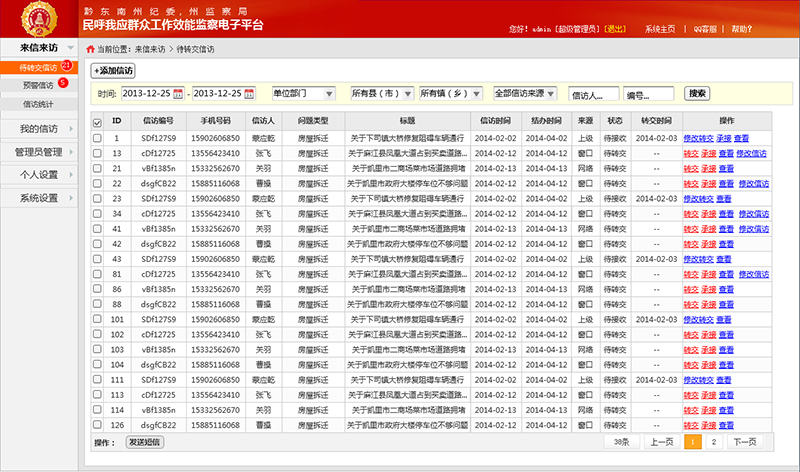Check the checkbox for row ID 22
The width and height of the screenshot is (800, 472).
97,184
